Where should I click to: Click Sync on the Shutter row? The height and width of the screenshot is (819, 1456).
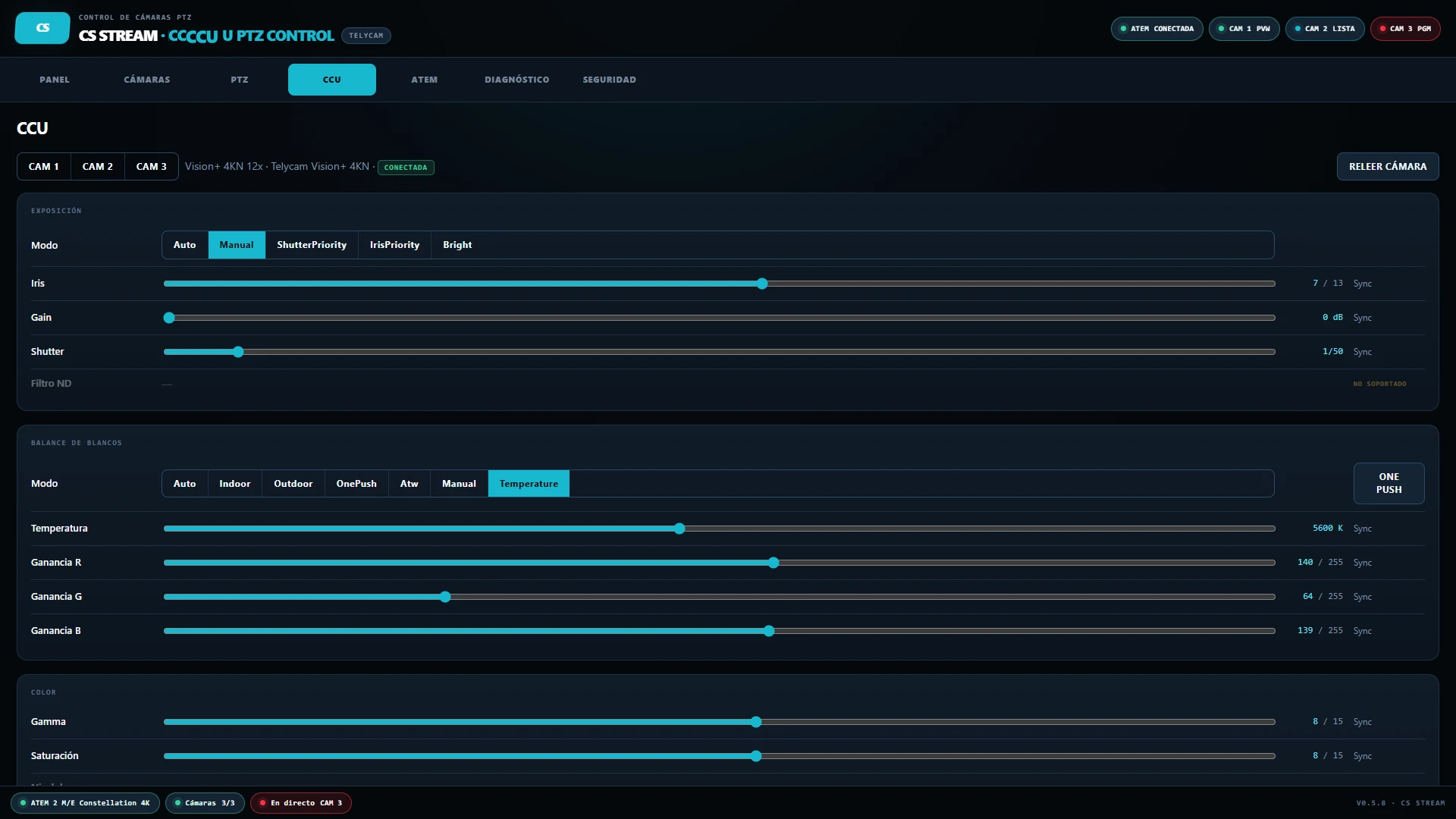click(x=1363, y=352)
